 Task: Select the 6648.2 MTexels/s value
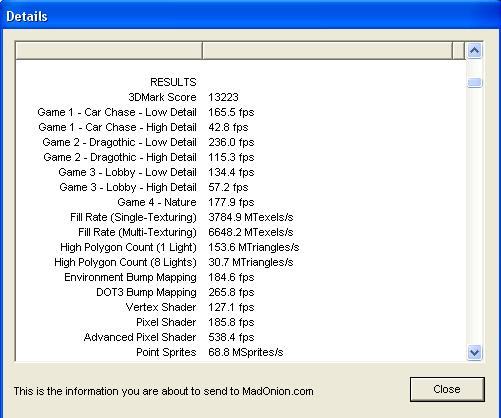point(251,232)
